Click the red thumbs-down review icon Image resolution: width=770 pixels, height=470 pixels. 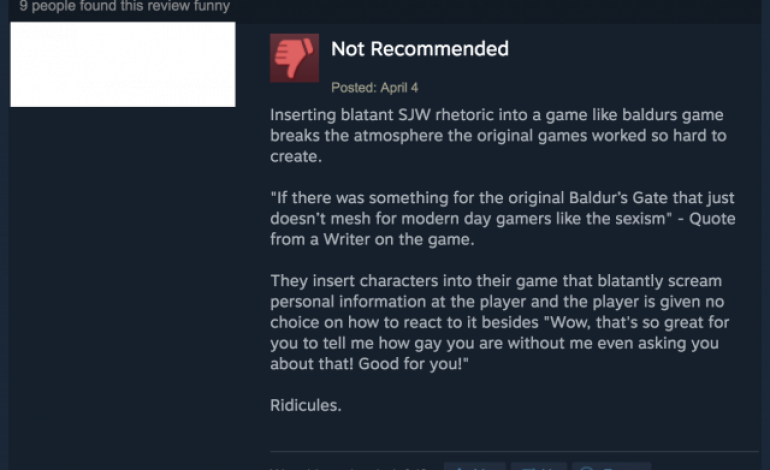(x=294, y=58)
